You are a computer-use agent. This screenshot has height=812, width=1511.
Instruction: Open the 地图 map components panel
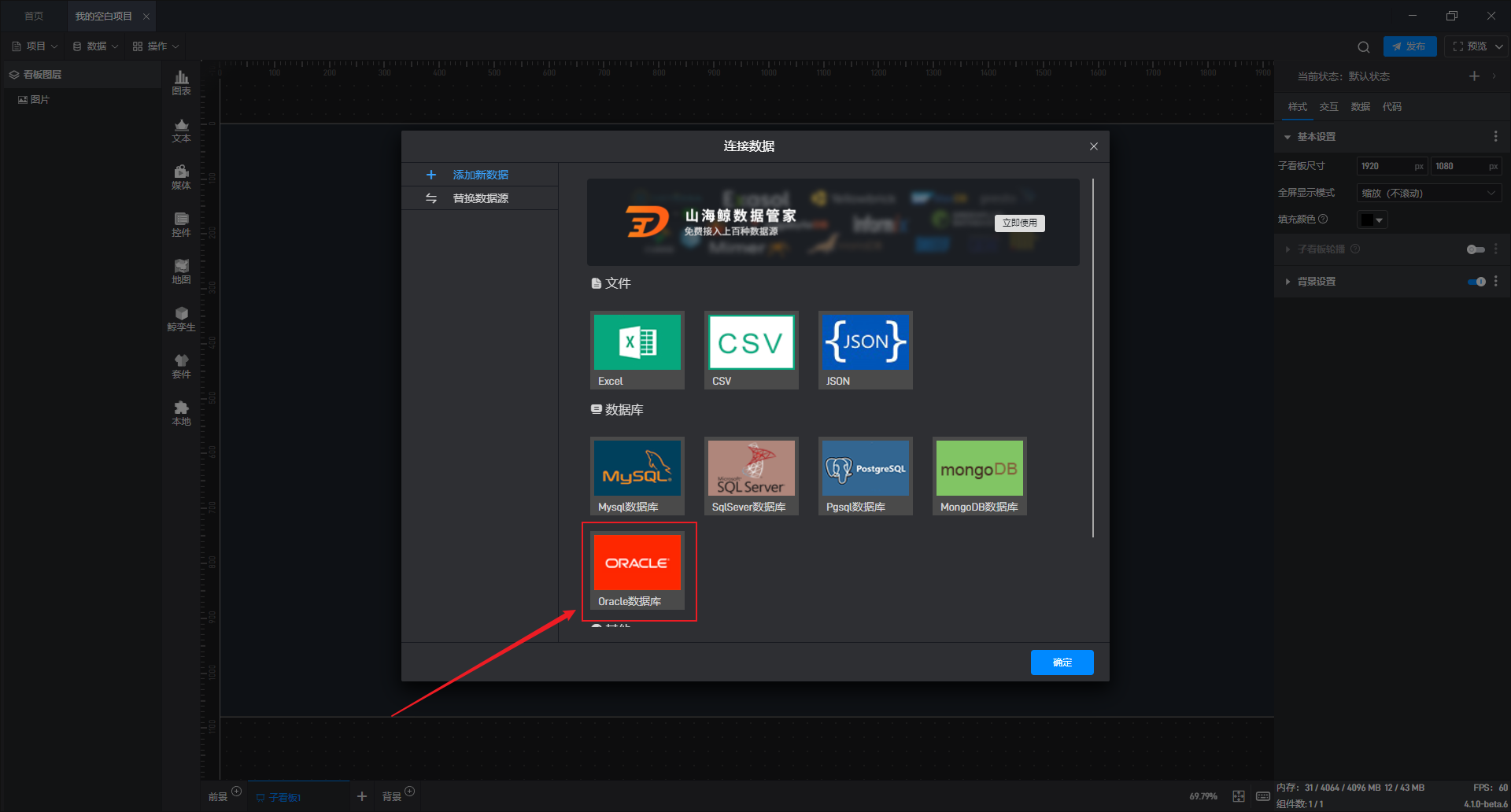[181, 272]
